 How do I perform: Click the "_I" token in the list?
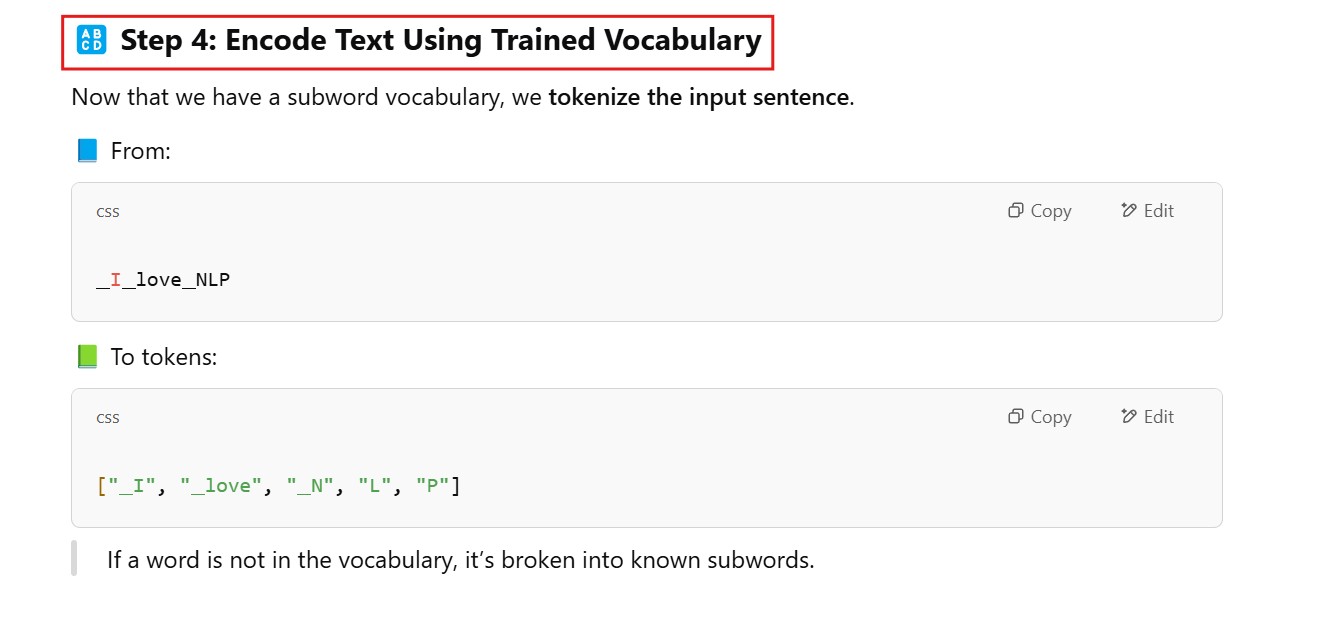[x=137, y=487]
